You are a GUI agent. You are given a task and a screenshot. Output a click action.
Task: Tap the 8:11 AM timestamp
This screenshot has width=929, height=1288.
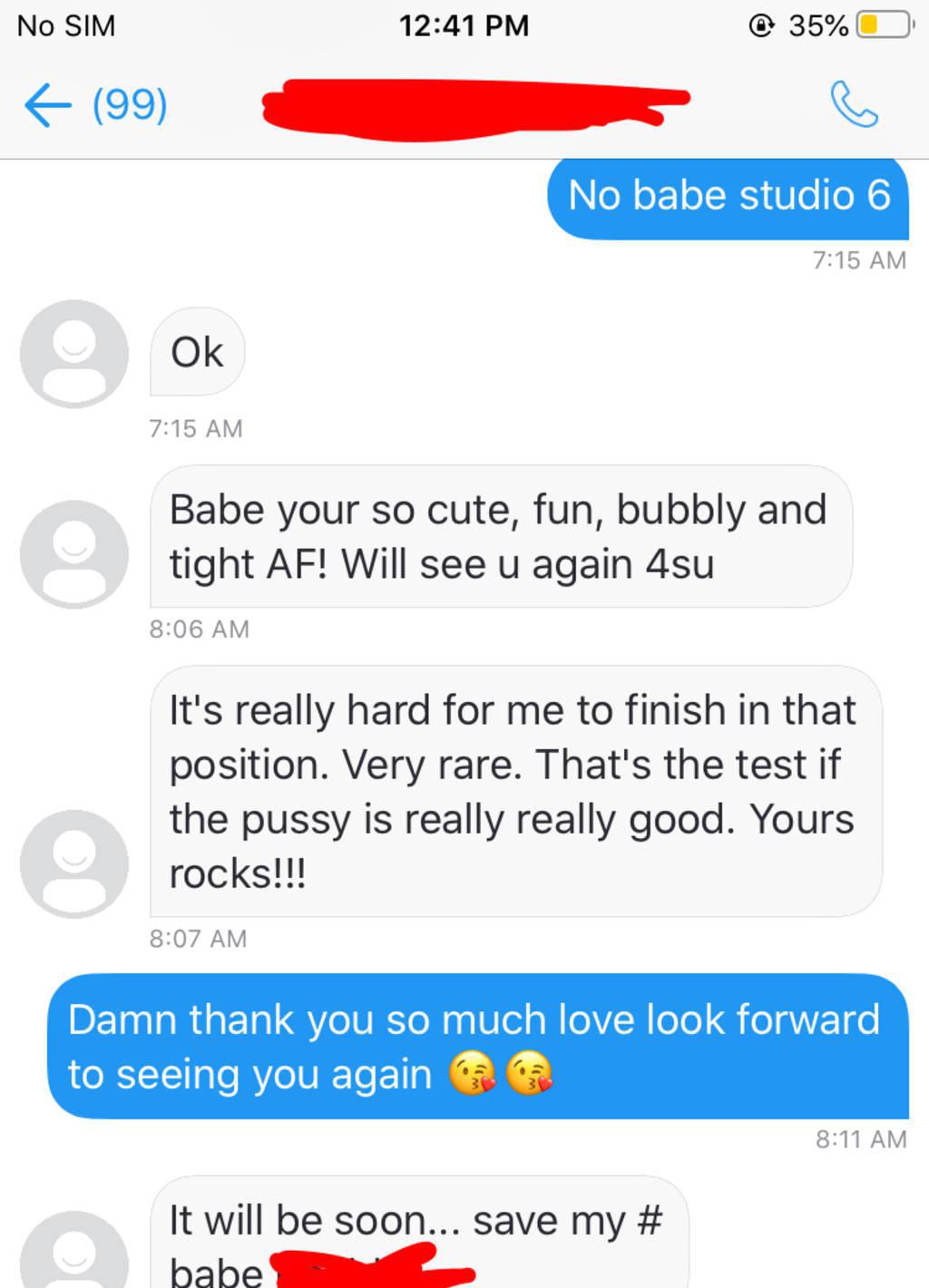(861, 1139)
